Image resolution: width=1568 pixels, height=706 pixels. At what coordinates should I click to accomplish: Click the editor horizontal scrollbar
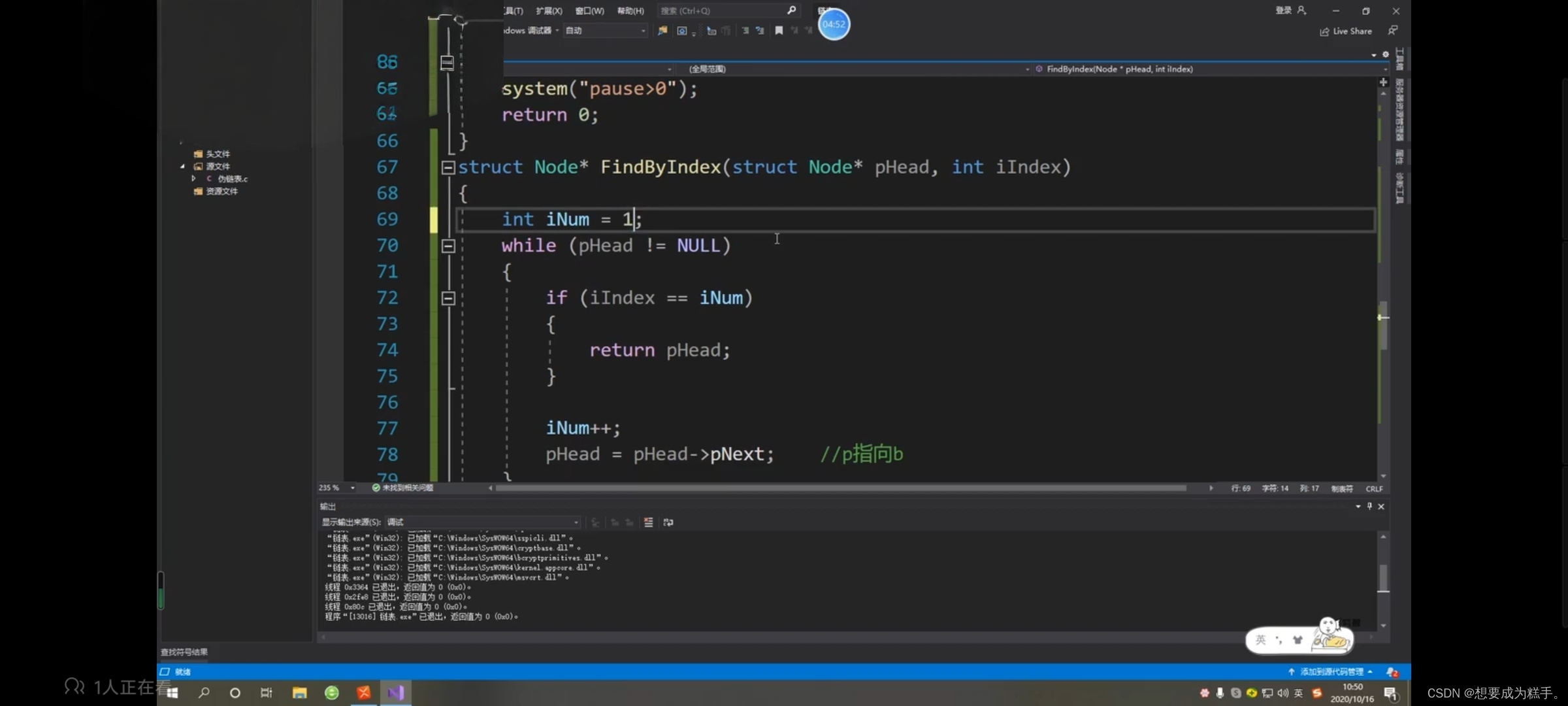[841, 488]
